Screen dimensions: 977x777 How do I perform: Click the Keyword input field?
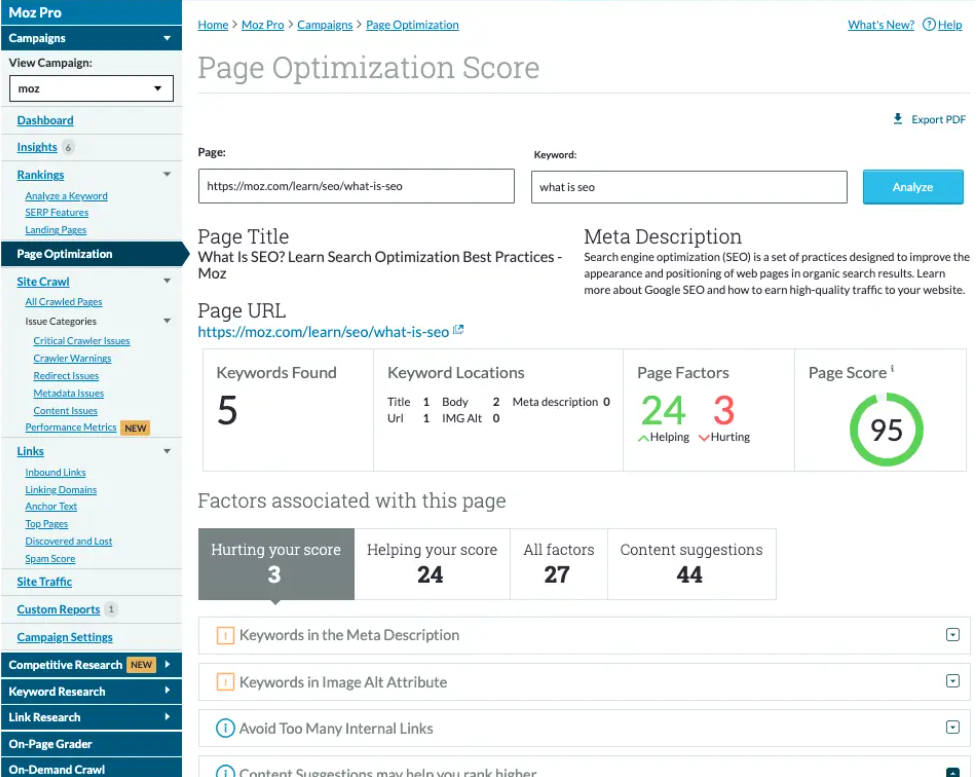(689, 187)
